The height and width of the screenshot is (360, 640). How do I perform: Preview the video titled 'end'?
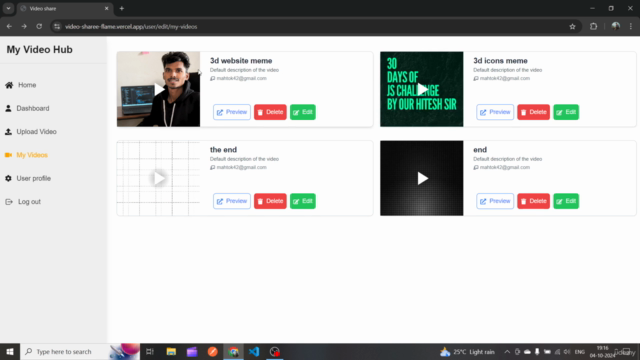(x=495, y=201)
